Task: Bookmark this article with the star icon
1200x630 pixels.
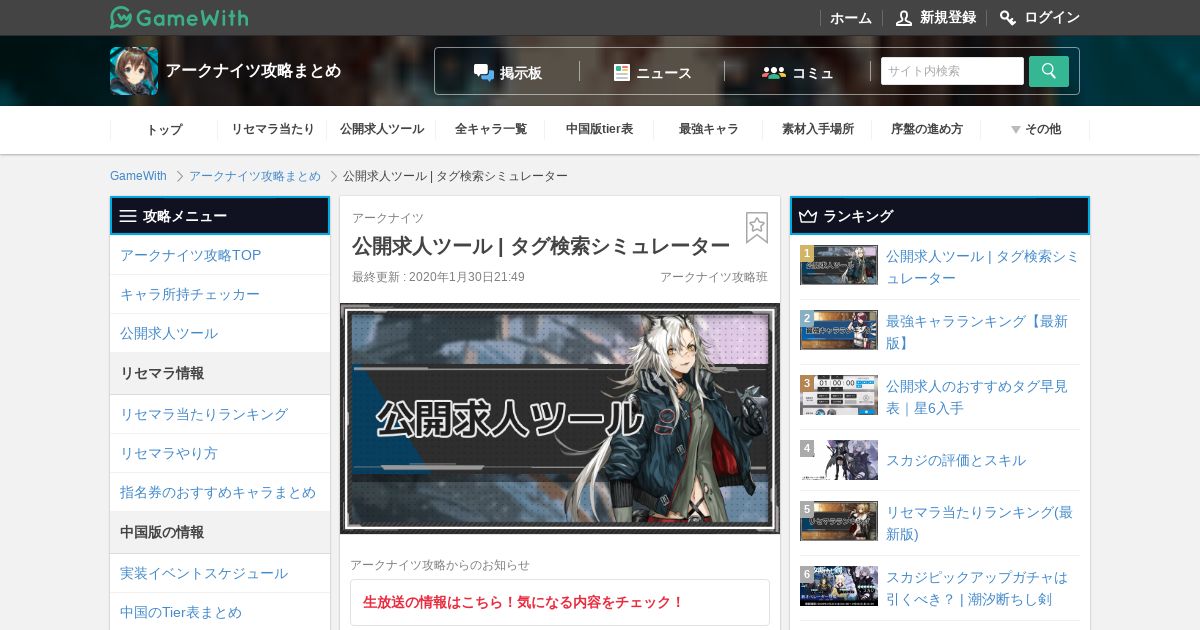Action: (x=757, y=227)
